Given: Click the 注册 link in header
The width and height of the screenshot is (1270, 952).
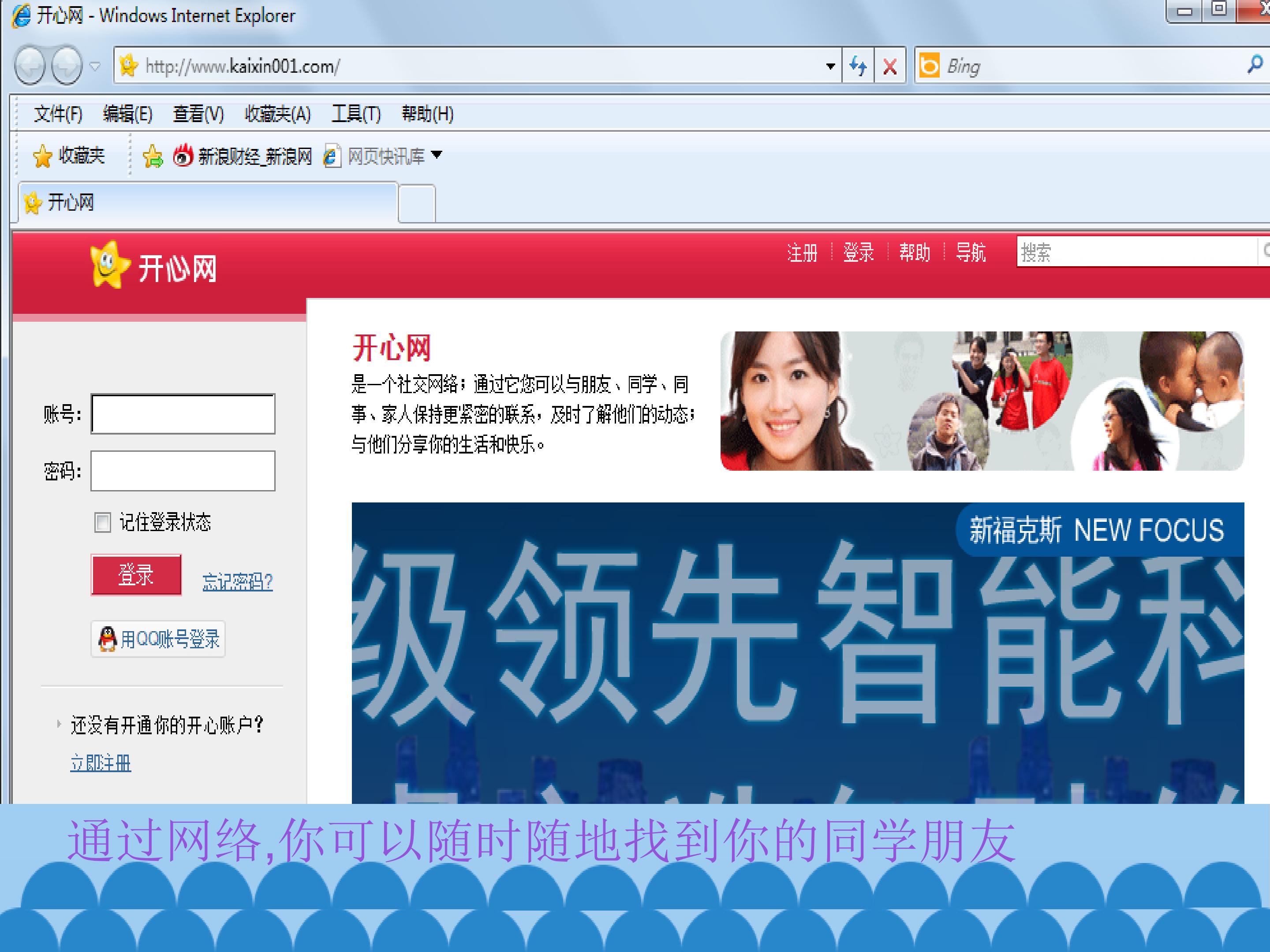Looking at the screenshot, I should pyautogui.click(x=802, y=253).
